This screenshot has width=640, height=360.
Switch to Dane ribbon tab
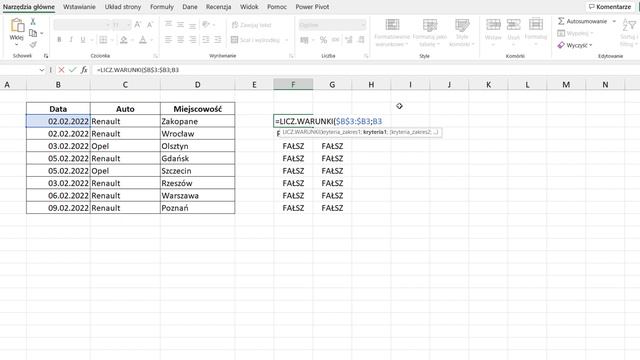(x=190, y=7)
